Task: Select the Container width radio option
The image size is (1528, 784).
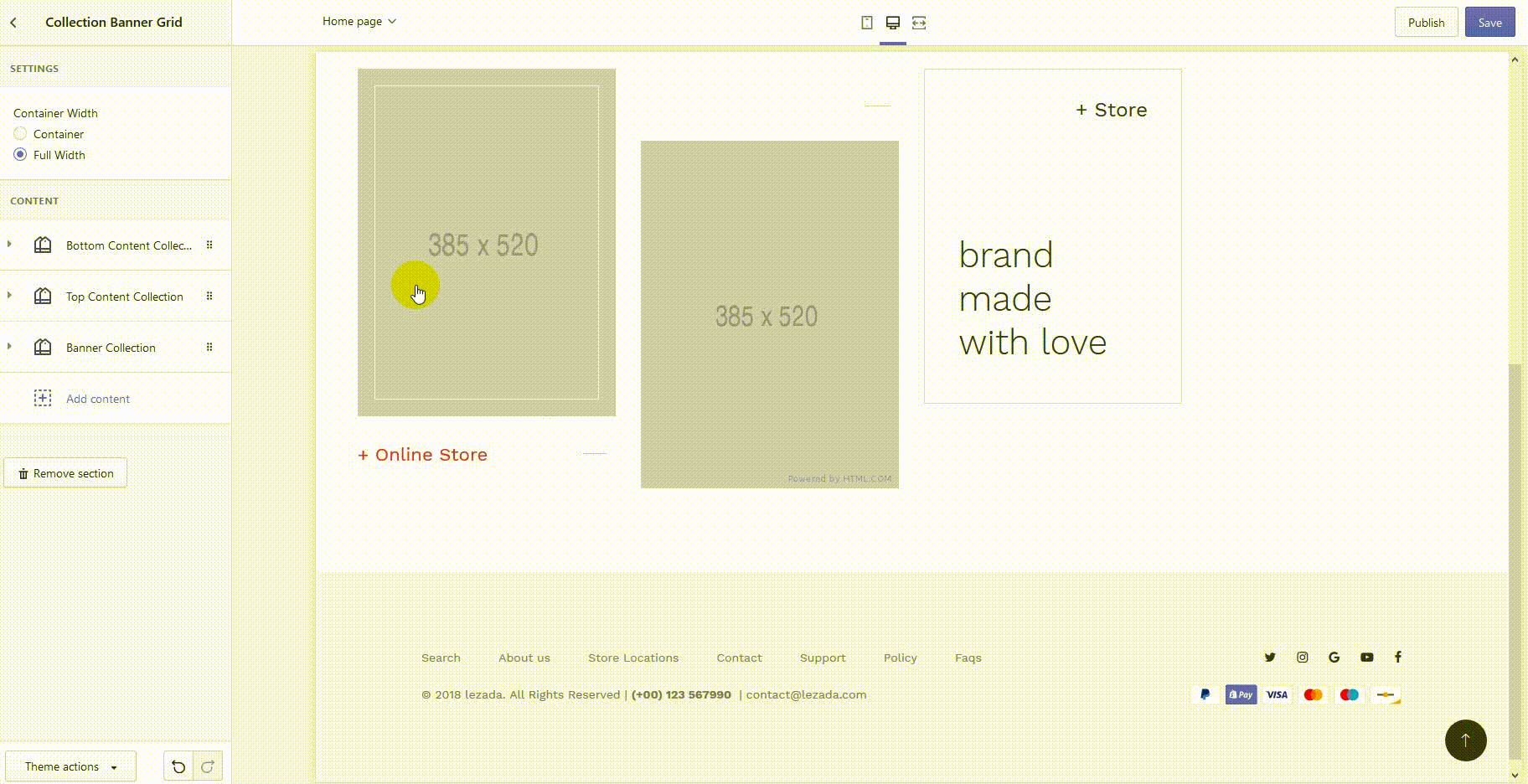Action: pos(20,134)
